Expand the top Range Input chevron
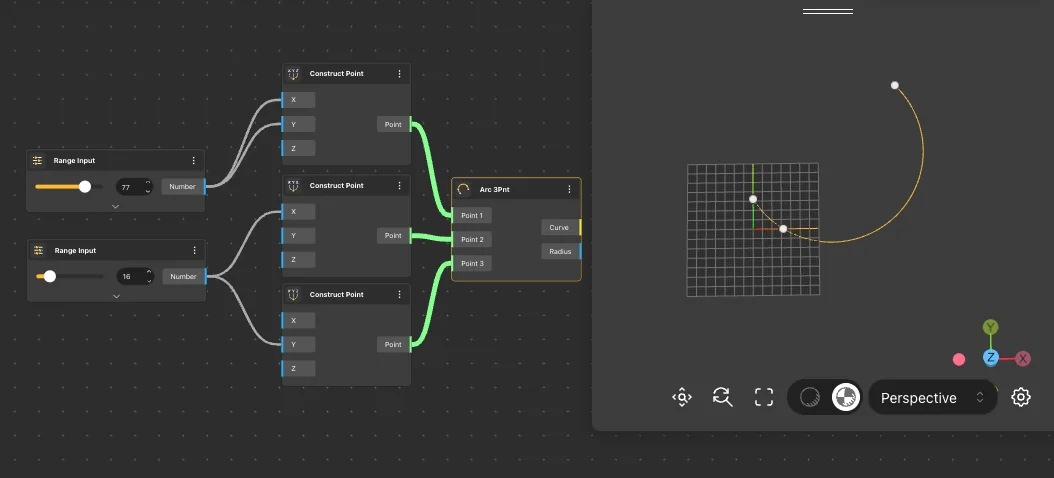 point(116,206)
